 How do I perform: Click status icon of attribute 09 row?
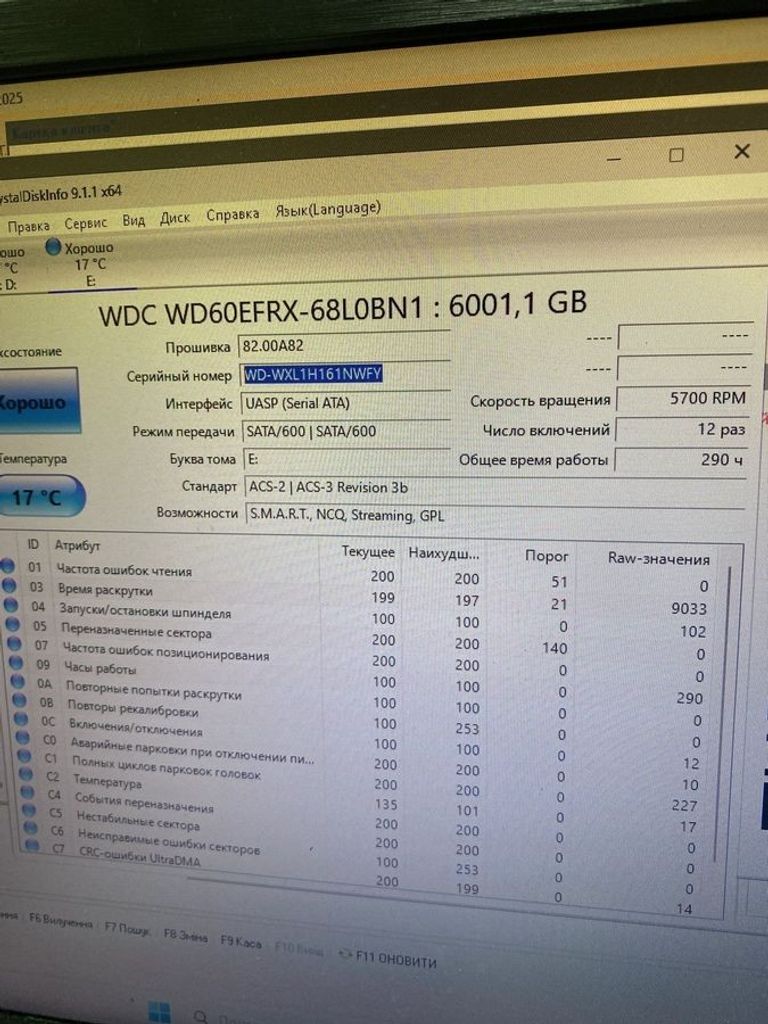coord(16,663)
